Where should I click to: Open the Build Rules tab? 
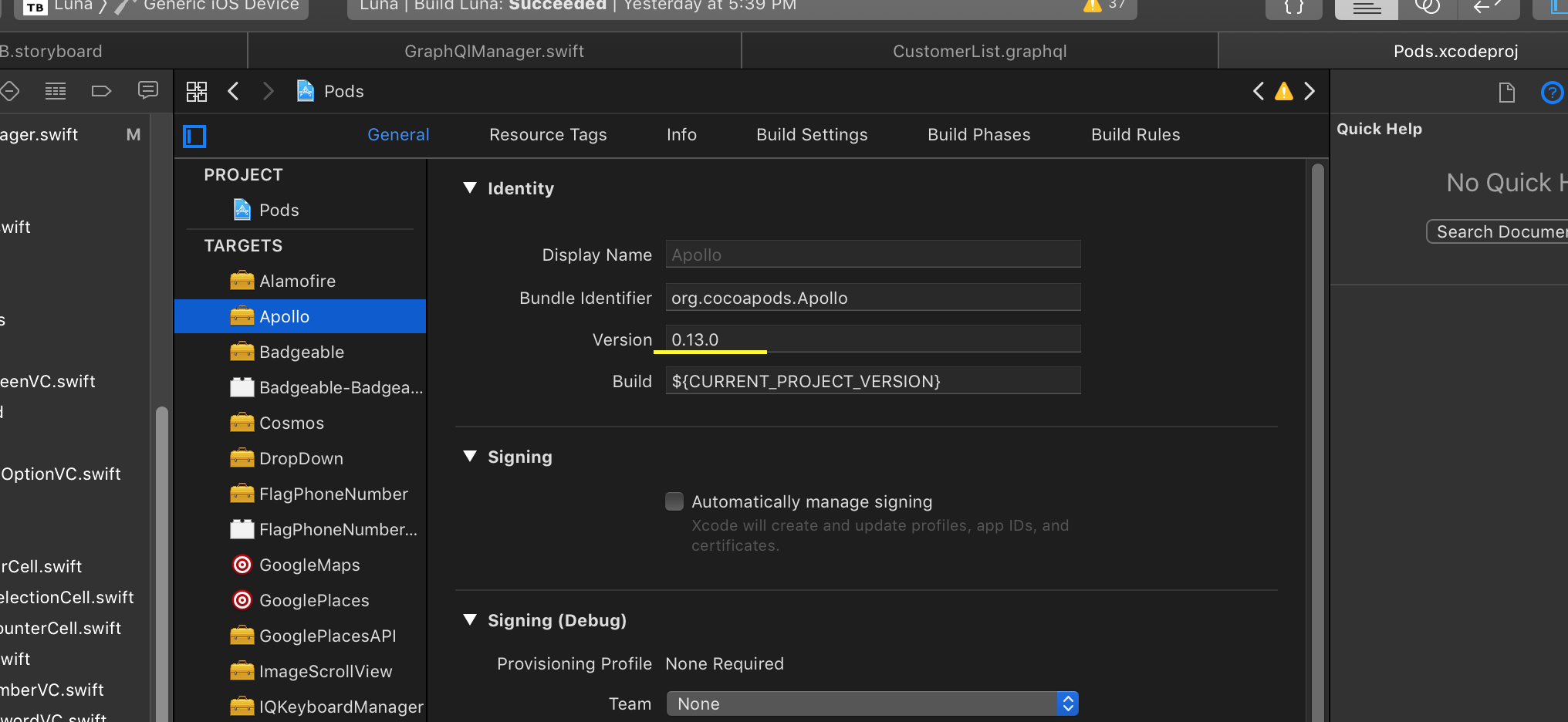point(1135,135)
